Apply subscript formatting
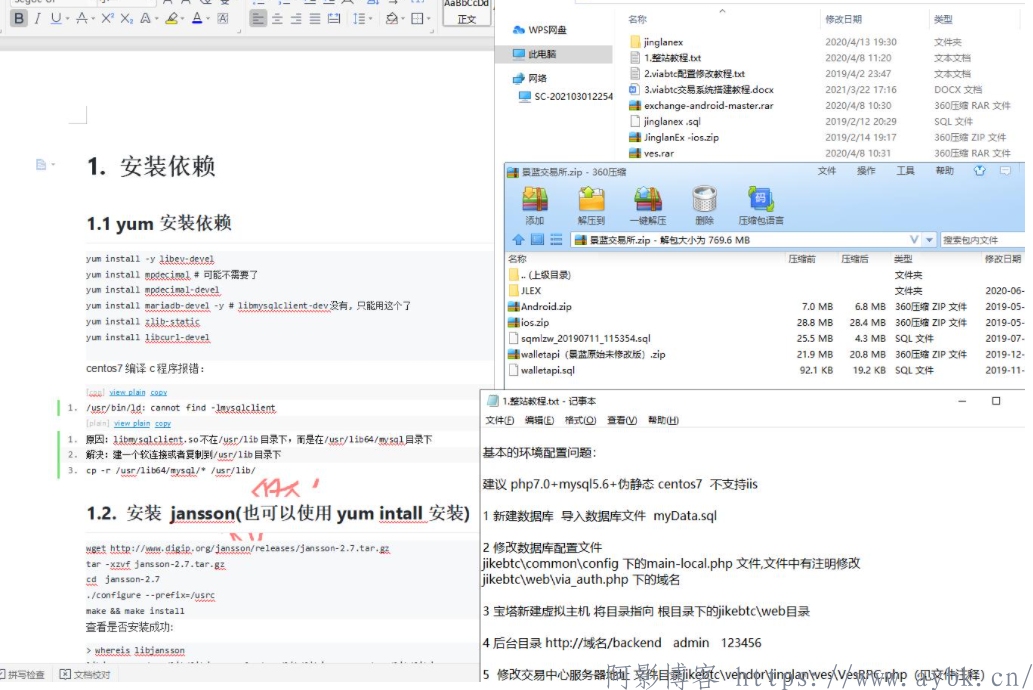 coord(126,18)
